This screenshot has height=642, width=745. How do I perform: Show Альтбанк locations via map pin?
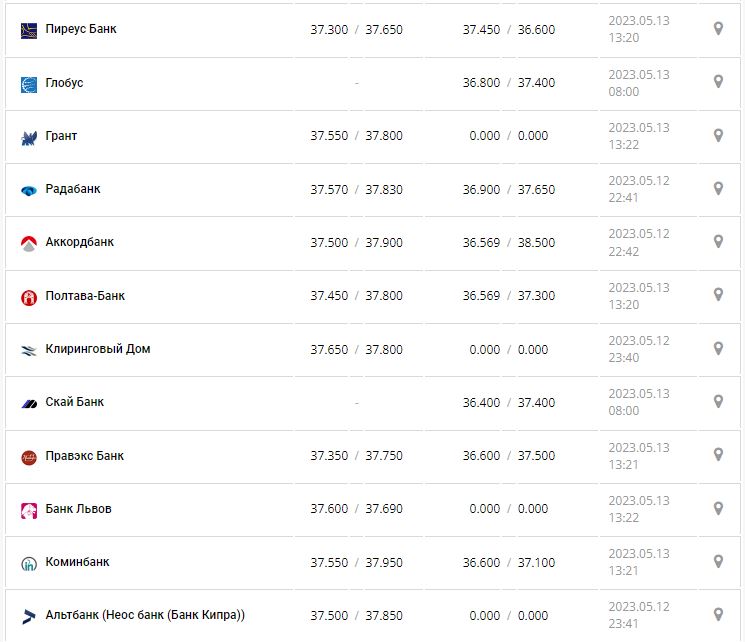click(718, 615)
